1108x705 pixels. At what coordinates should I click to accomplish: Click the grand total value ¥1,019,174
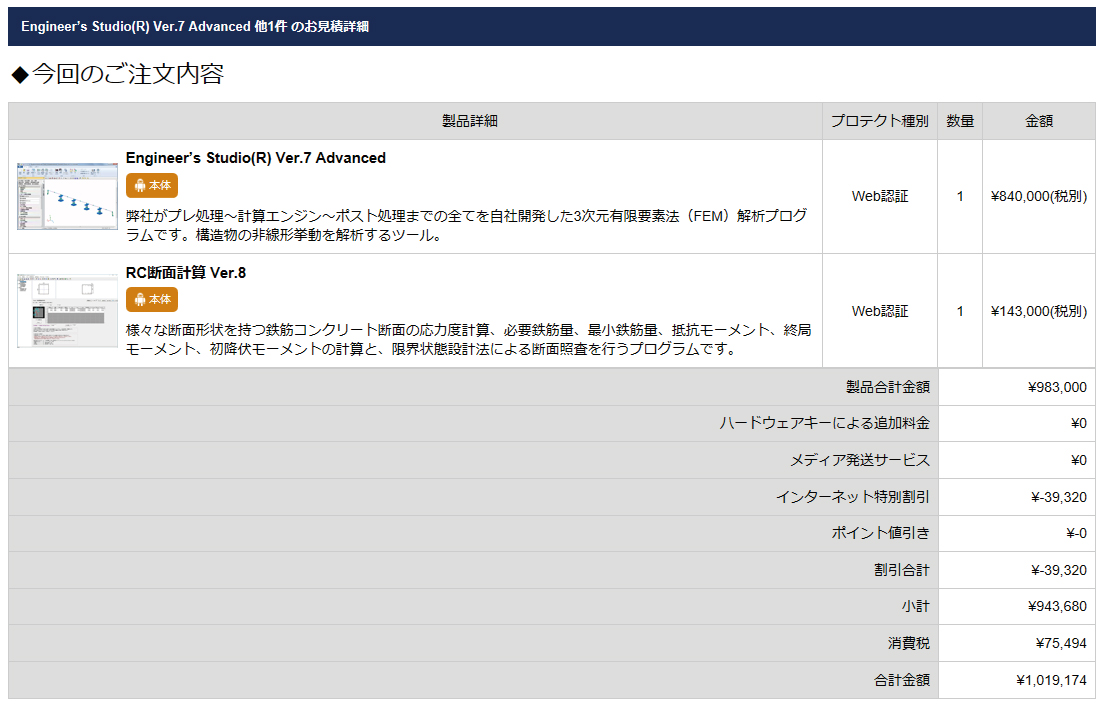click(x=1051, y=680)
